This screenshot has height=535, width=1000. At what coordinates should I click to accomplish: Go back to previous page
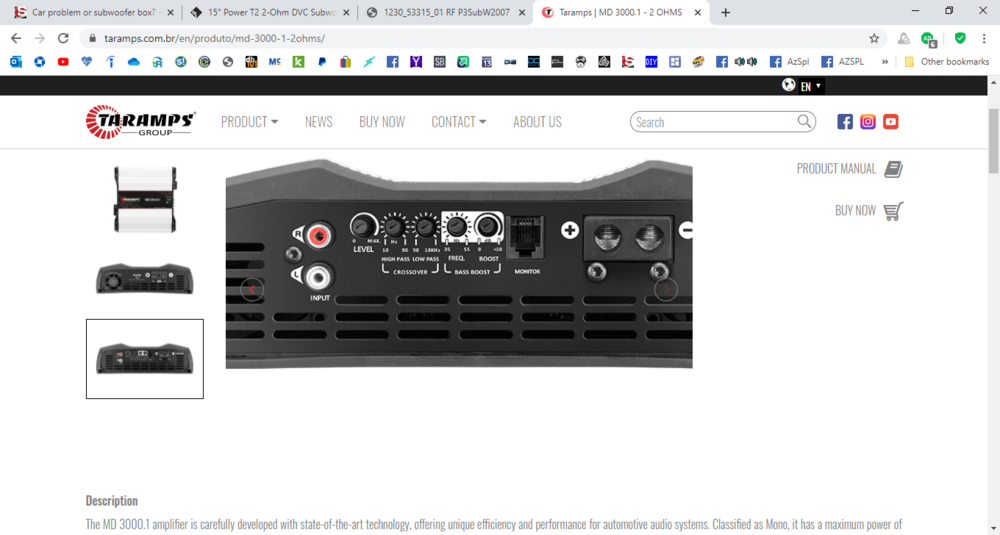coord(16,38)
